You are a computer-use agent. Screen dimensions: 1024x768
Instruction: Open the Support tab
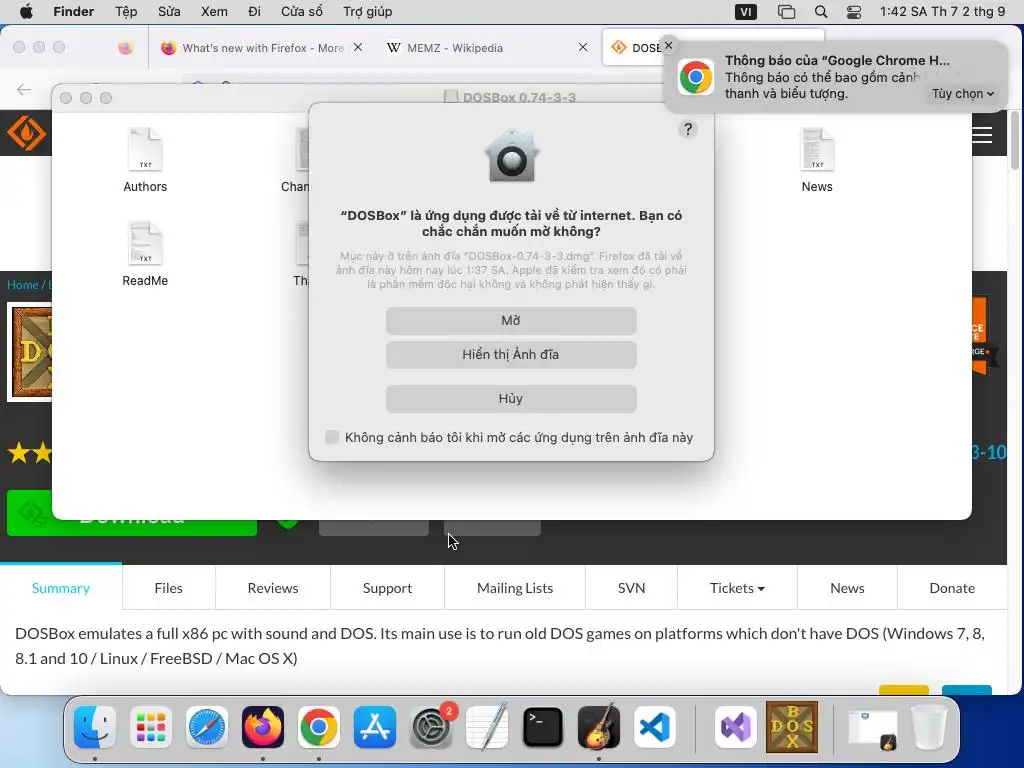(x=387, y=588)
